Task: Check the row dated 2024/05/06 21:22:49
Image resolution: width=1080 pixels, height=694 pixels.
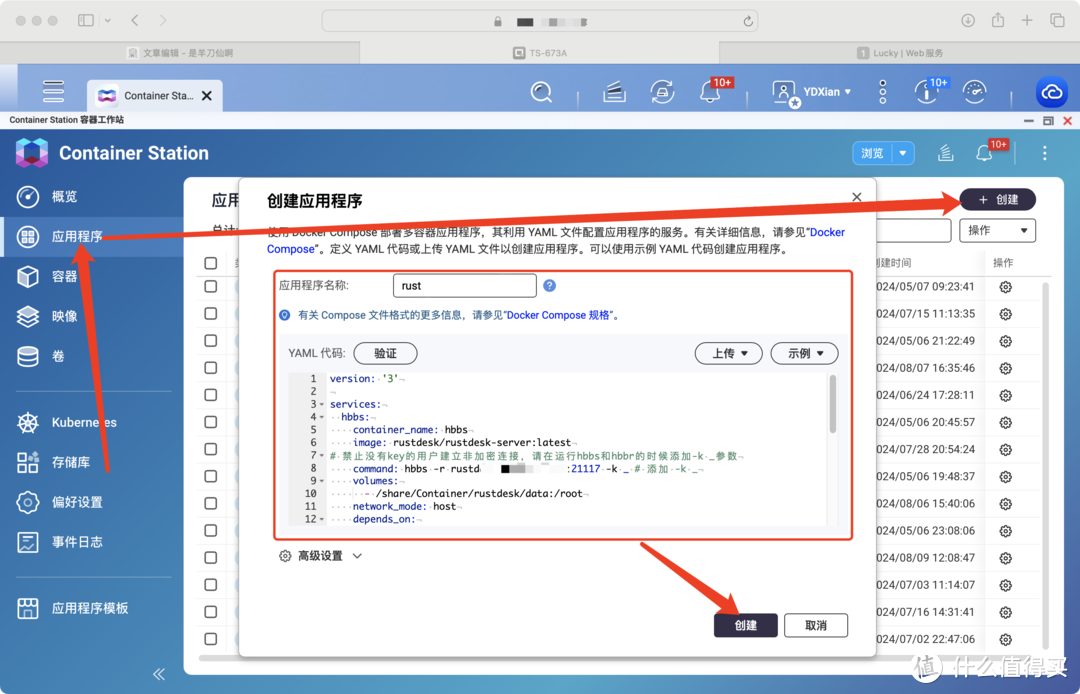Action: coord(211,341)
